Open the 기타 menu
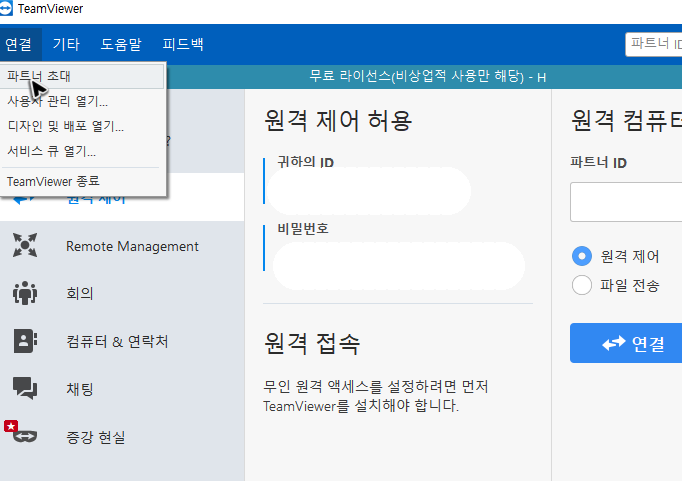 (66, 44)
